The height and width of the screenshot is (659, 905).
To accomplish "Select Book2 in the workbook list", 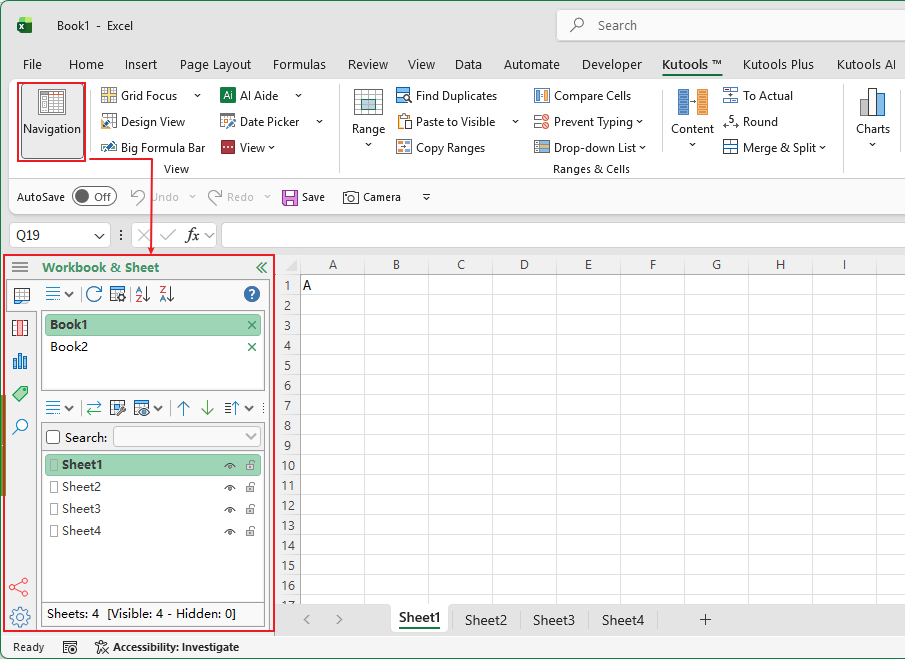I will point(70,347).
